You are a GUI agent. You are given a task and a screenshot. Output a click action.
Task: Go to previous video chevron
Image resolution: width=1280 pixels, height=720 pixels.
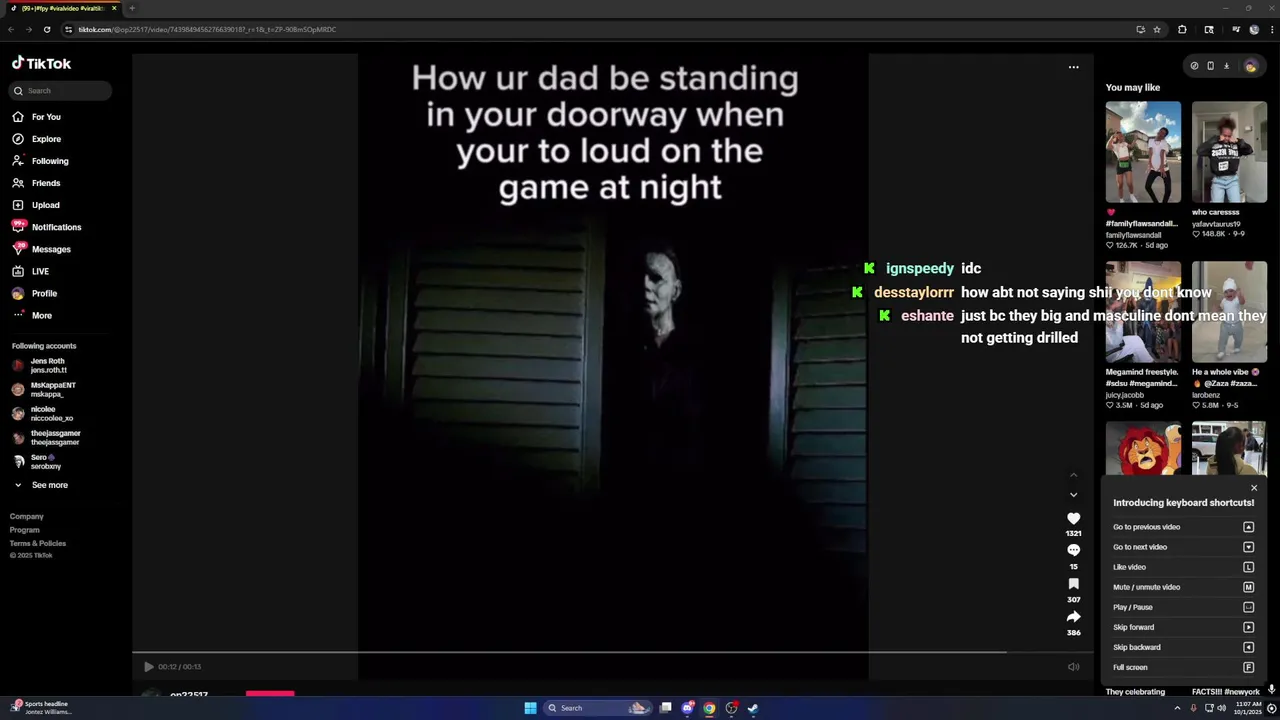1073,475
